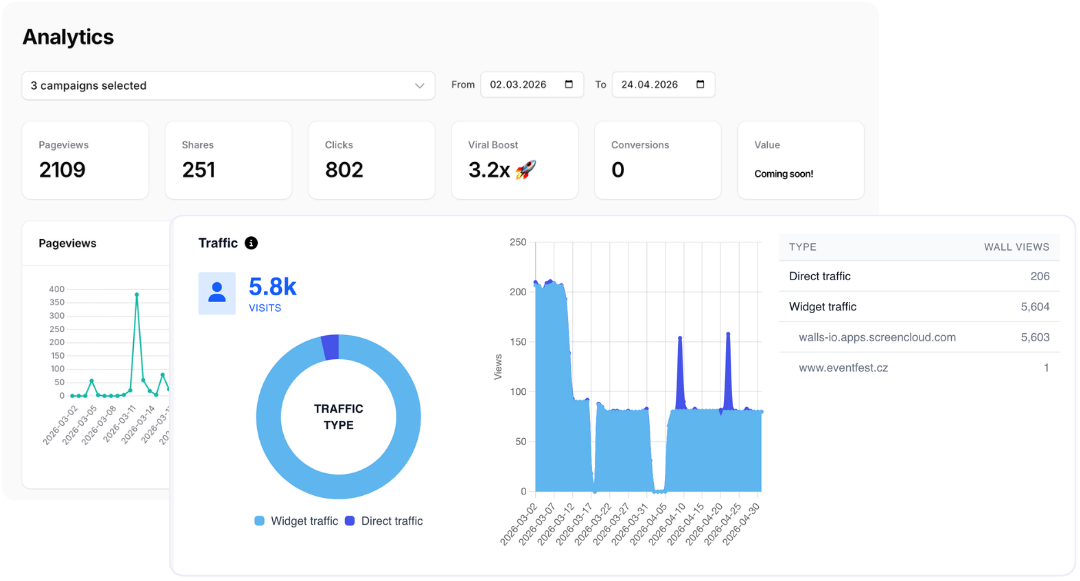Click the 5,604 Widget traffic value
Image resolution: width=1080 pixels, height=581 pixels.
click(1035, 307)
